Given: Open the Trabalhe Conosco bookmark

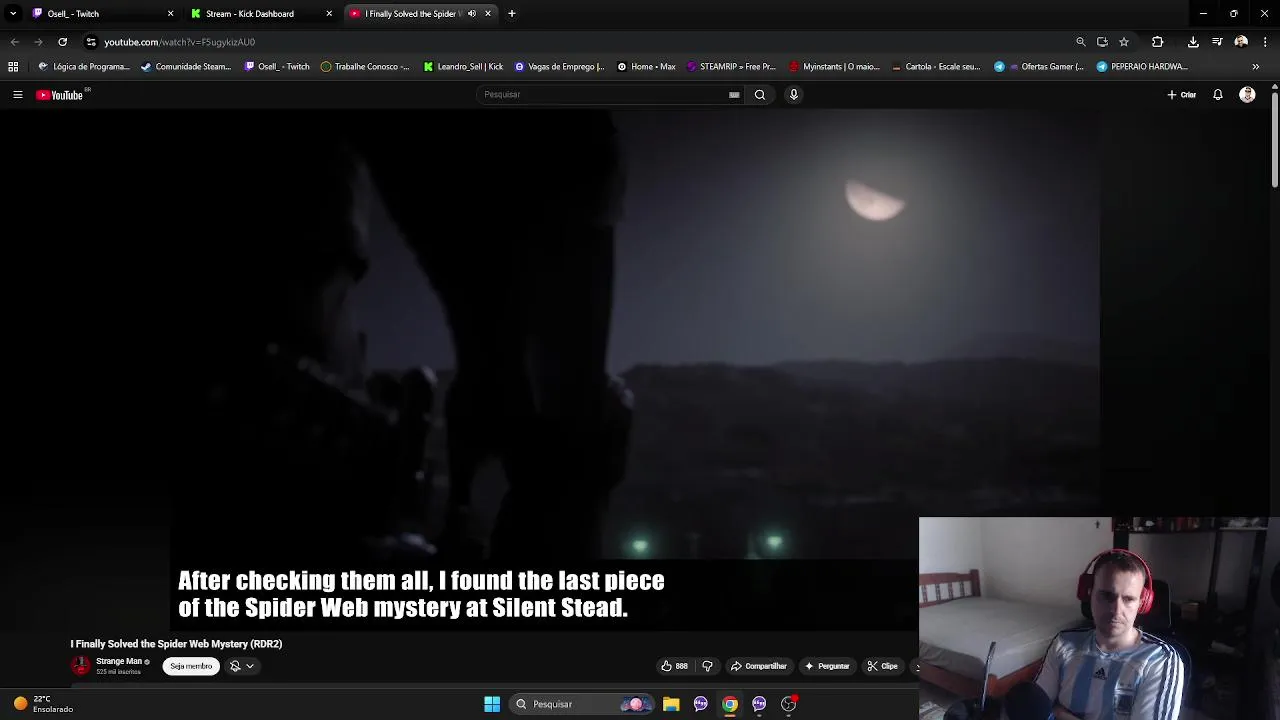Looking at the screenshot, I should coord(365,67).
